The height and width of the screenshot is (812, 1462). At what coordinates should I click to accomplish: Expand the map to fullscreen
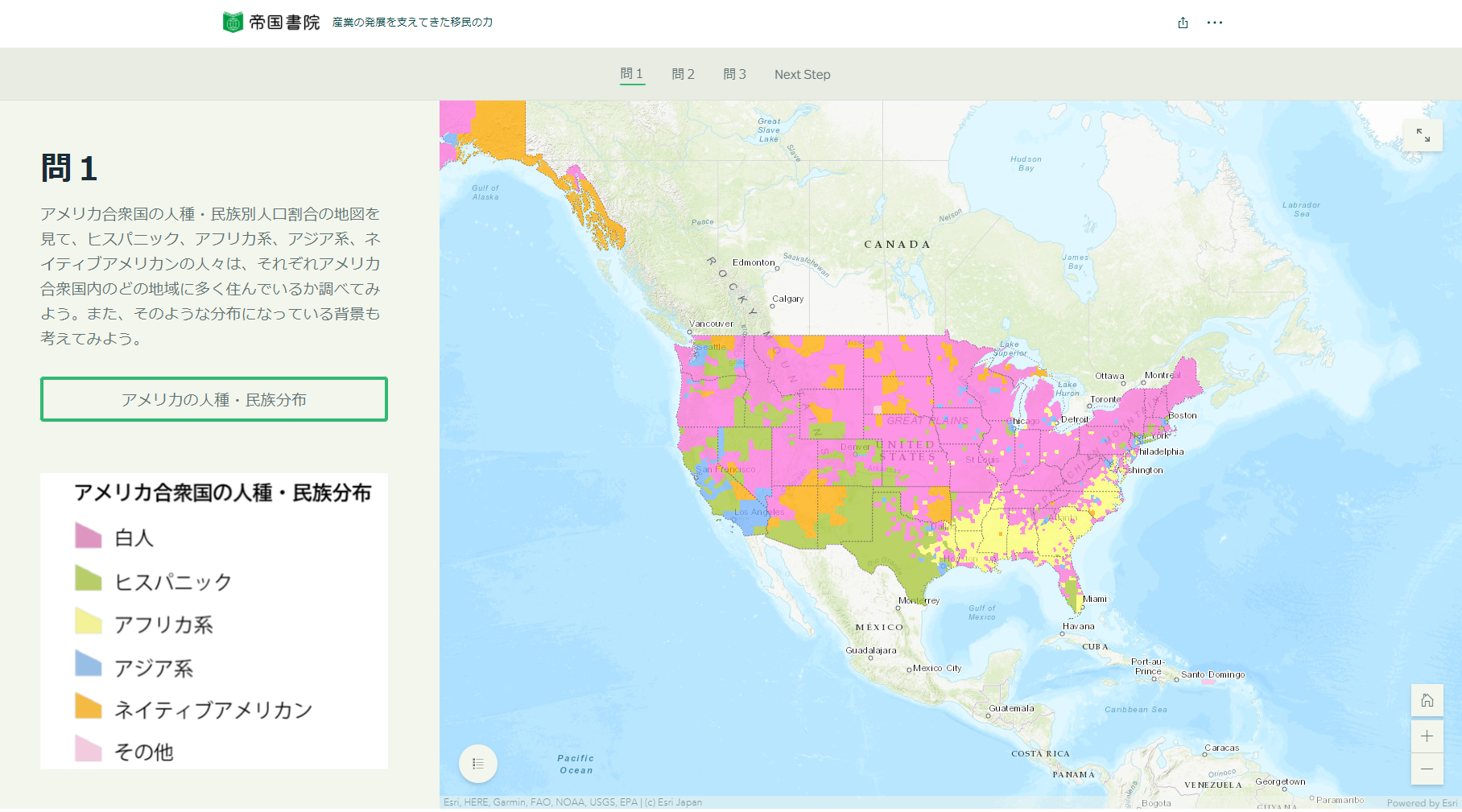(x=1424, y=135)
